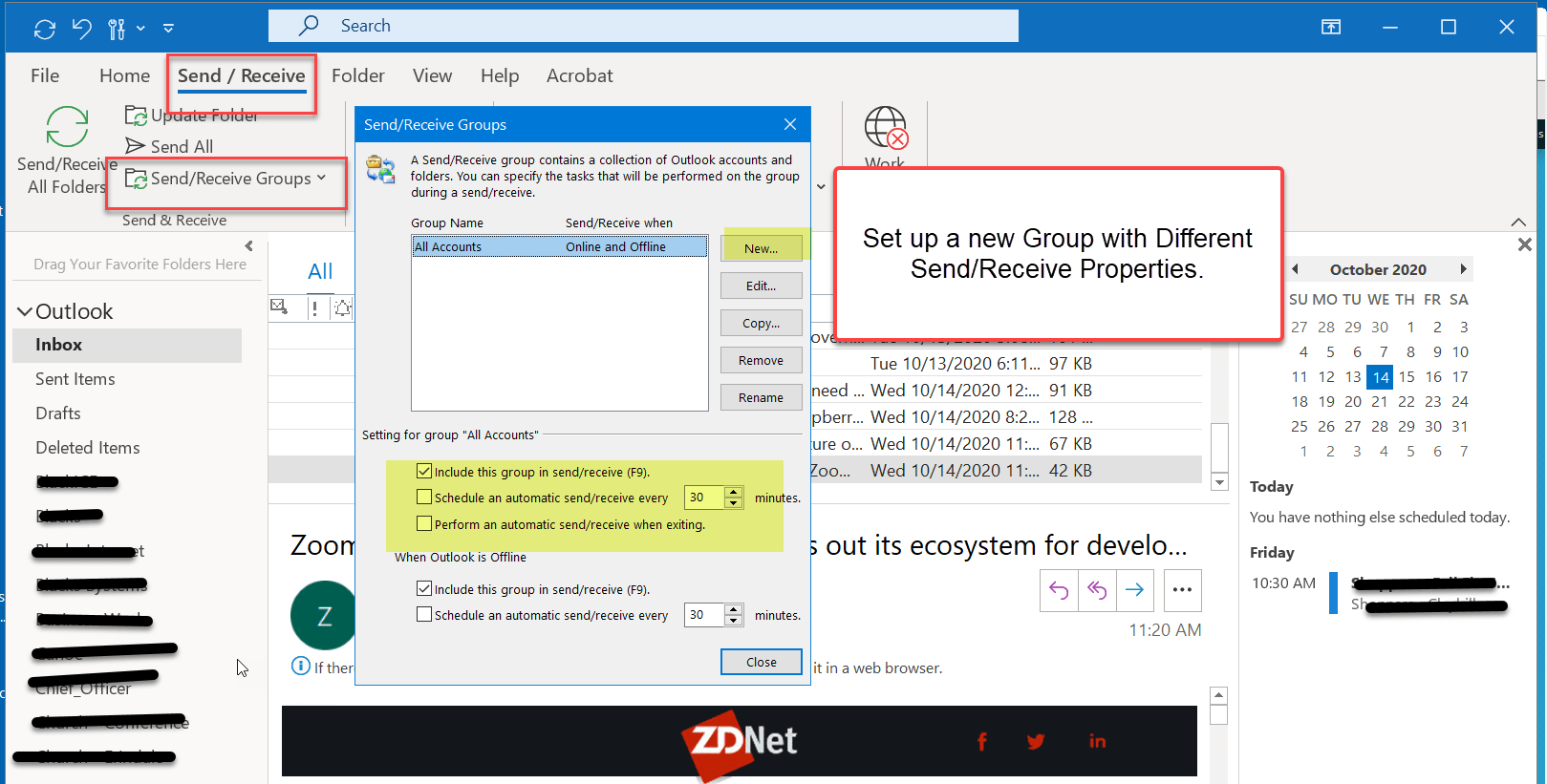Toggle offline 'Include this group in send/receive (F9)'
Image resolution: width=1547 pixels, height=784 pixels.
pyautogui.click(x=424, y=588)
